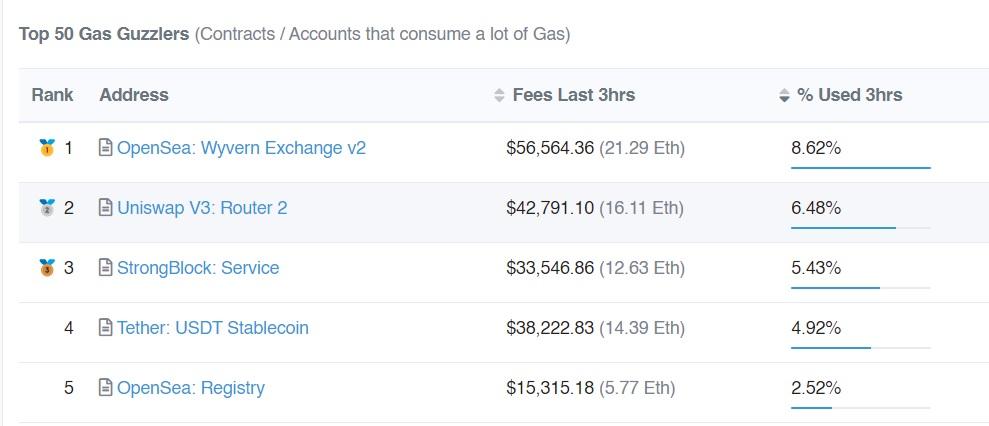Open StrongBlock: Service address link

(198, 268)
